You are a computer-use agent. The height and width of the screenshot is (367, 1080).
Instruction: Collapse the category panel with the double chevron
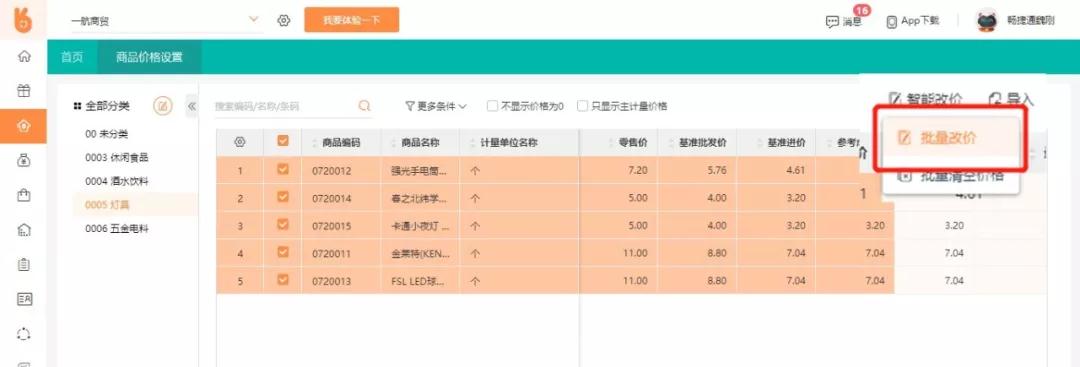click(192, 106)
